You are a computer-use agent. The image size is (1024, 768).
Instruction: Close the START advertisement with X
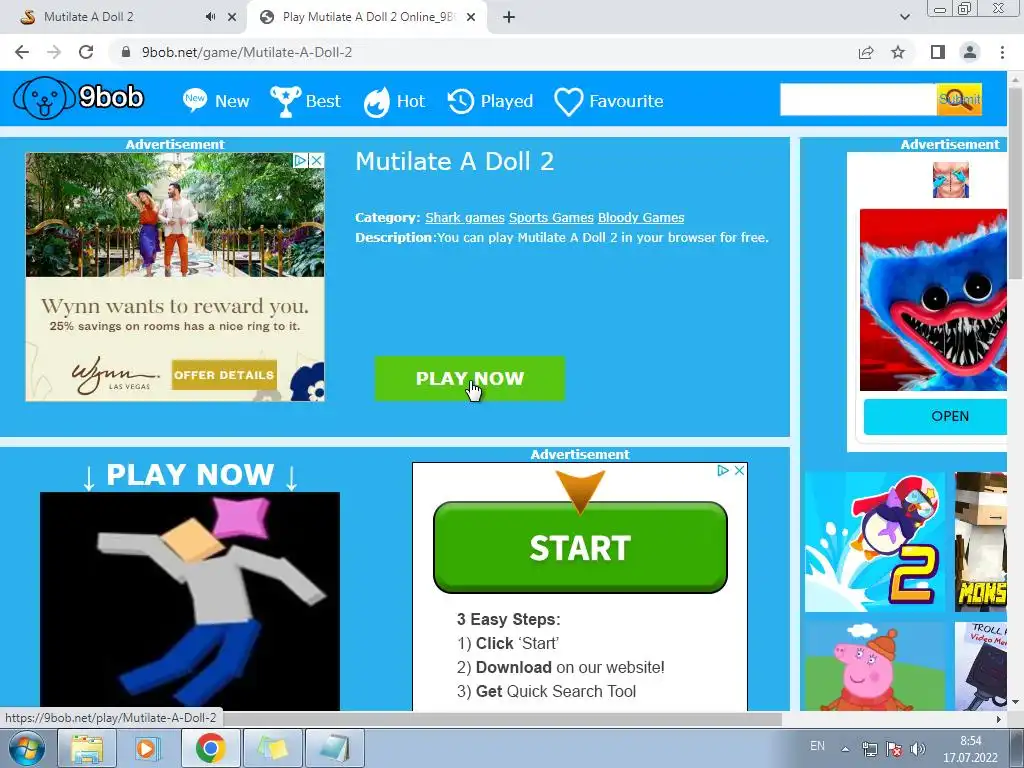pyautogui.click(x=739, y=470)
